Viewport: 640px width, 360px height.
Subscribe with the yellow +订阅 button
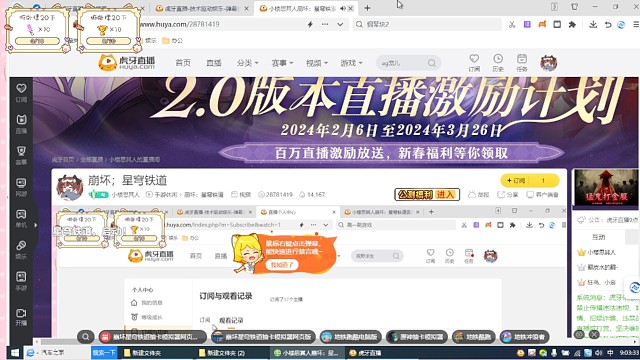[530, 180]
